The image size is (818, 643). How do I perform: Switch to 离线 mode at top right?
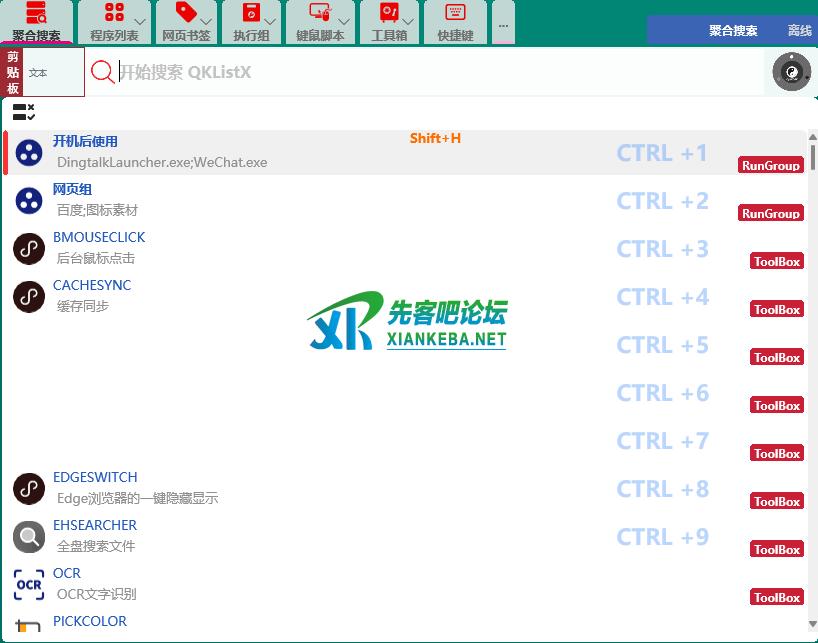pyautogui.click(x=800, y=31)
